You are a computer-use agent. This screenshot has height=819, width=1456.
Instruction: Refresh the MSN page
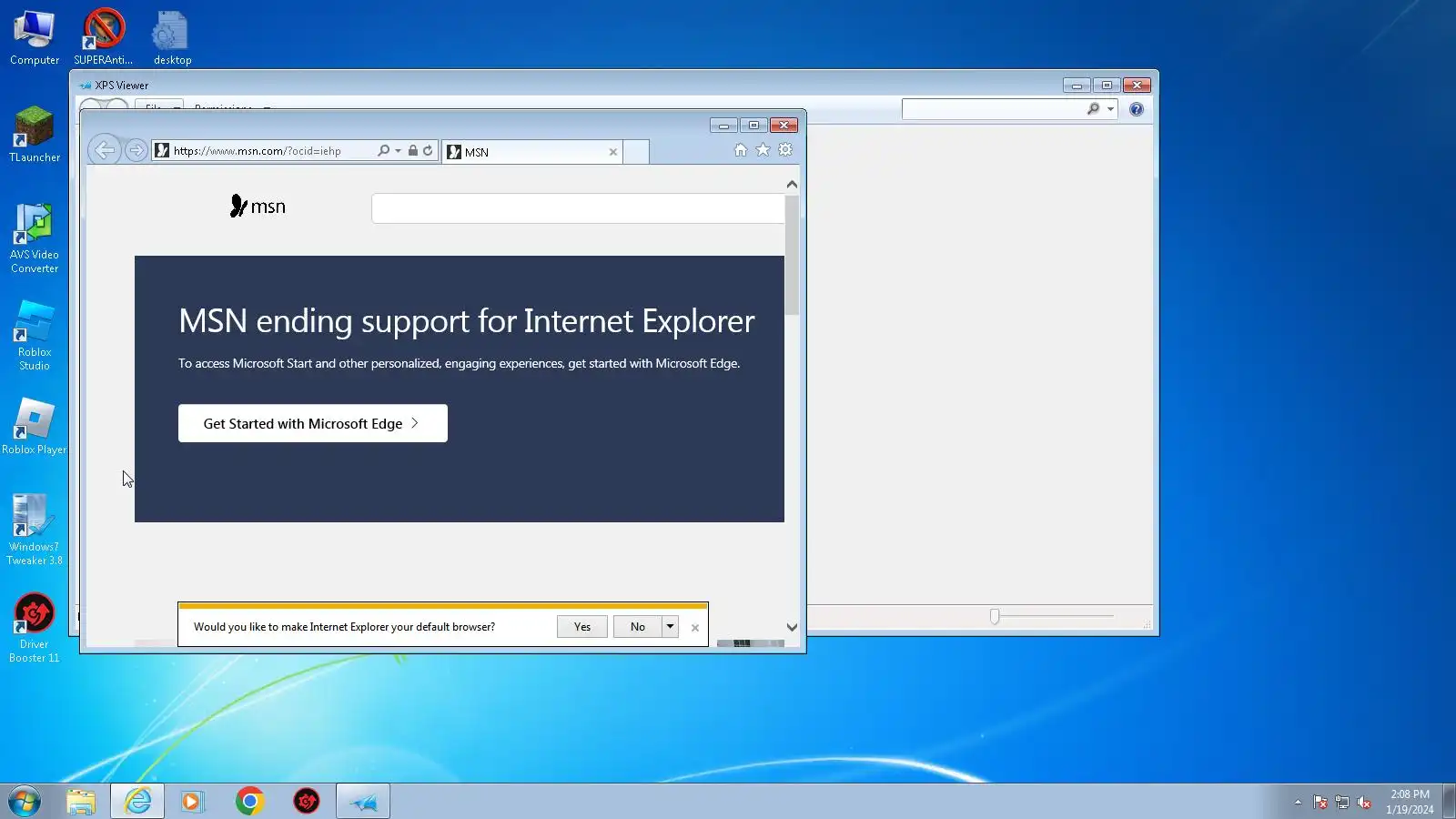pos(428,151)
